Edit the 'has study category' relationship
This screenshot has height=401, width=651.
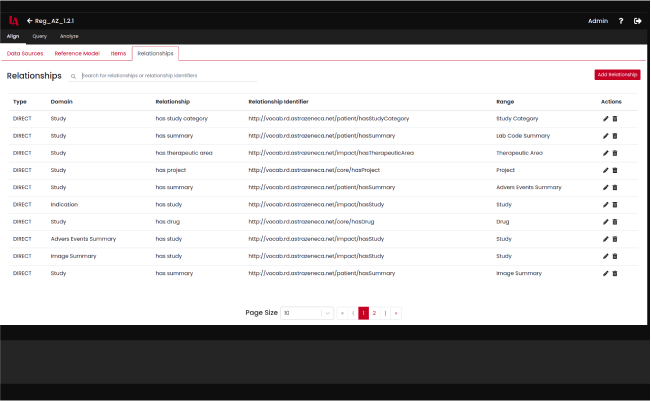(606, 119)
